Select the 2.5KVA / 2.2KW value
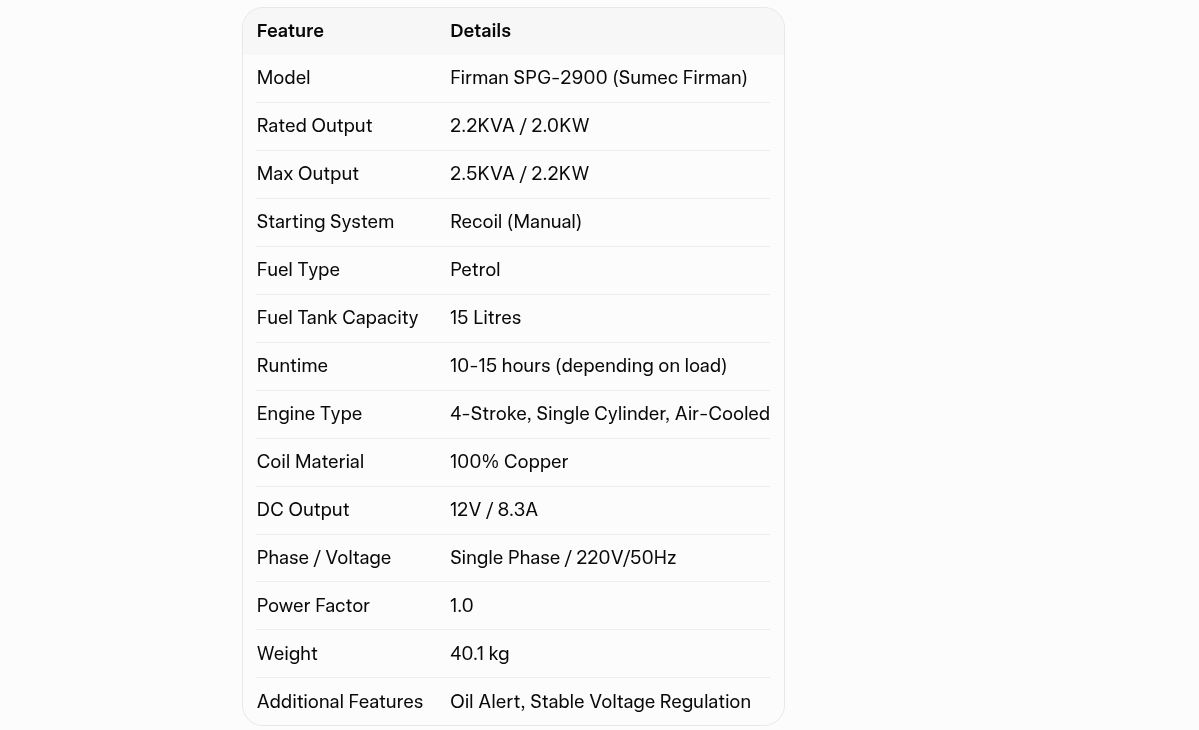This screenshot has height=730, width=1199. [519, 174]
